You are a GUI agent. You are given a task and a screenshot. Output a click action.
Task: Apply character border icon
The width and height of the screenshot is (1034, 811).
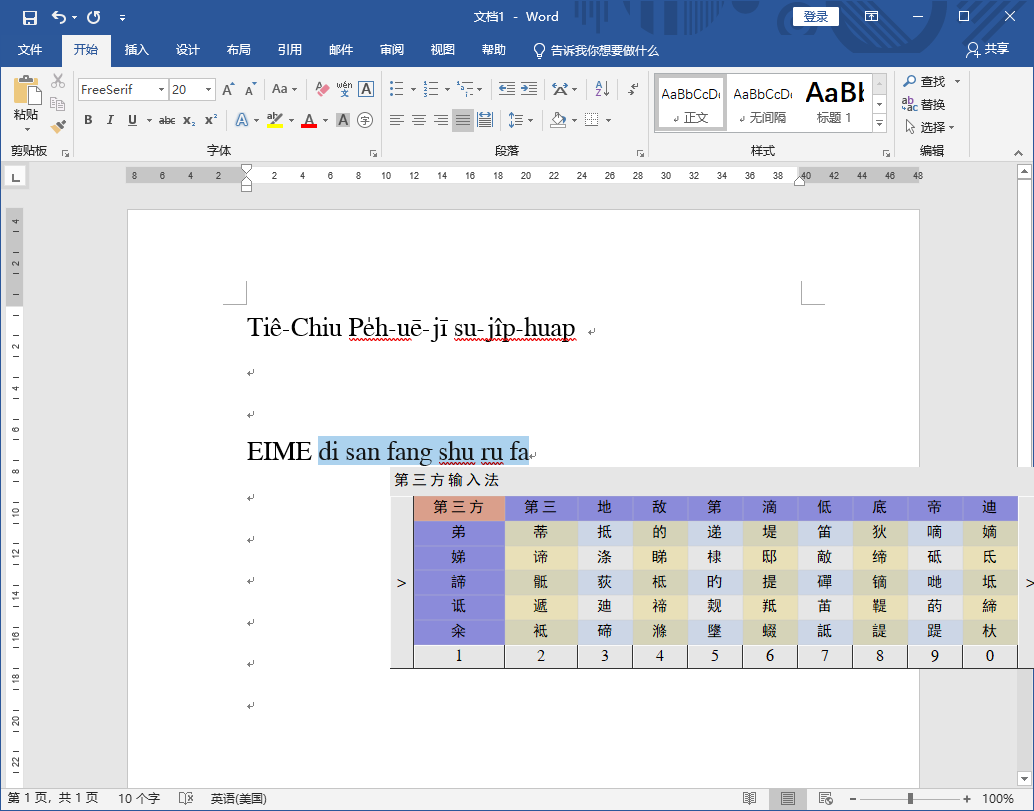[367, 89]
